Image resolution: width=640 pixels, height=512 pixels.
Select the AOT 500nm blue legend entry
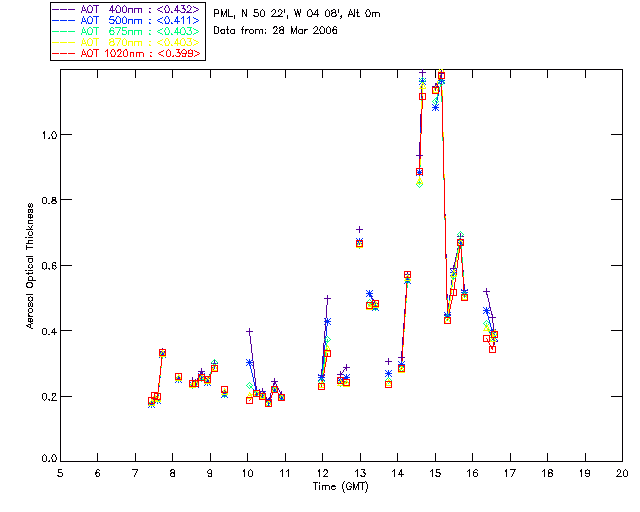click(x=125, y=19)
